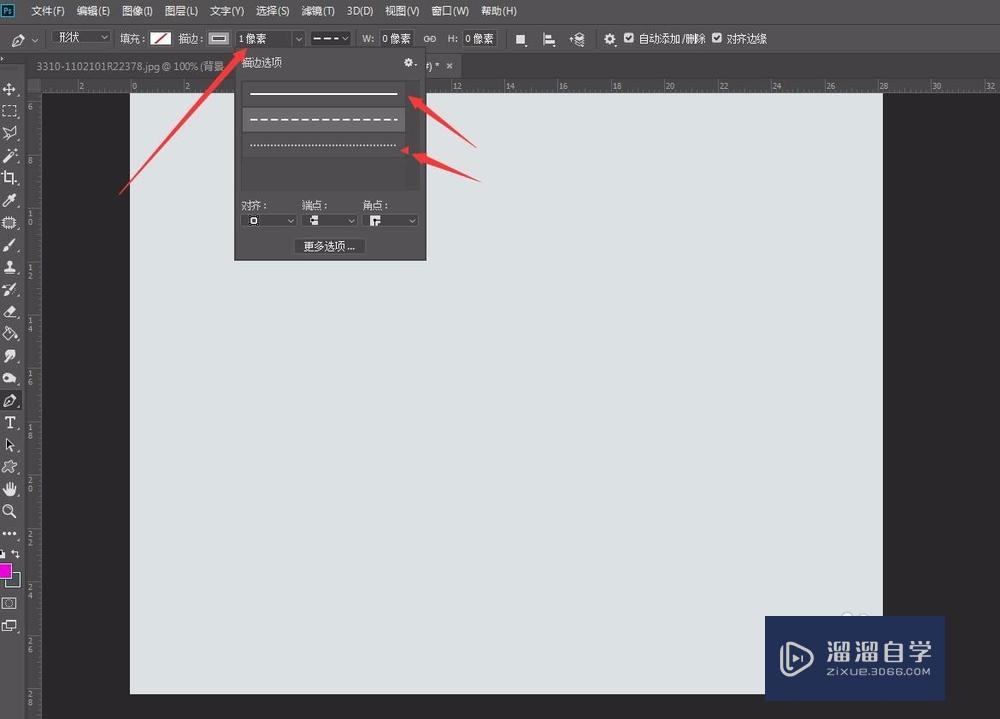This screenshot has height=719, width=1000.
Task: Select the Smudge tool
Action: click(10, 356)
